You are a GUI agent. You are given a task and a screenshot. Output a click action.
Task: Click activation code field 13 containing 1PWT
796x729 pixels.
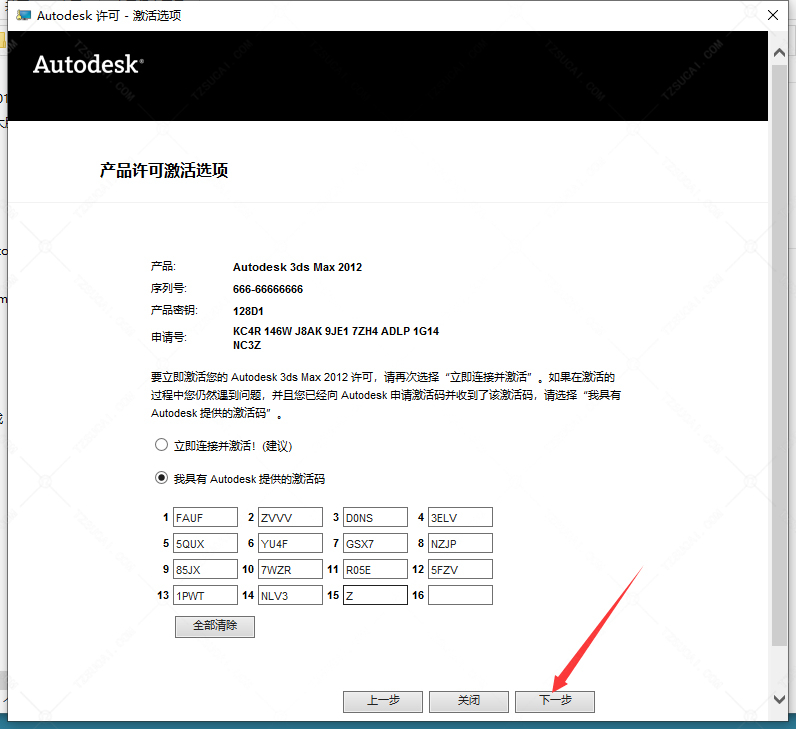[x=205, y=595]
